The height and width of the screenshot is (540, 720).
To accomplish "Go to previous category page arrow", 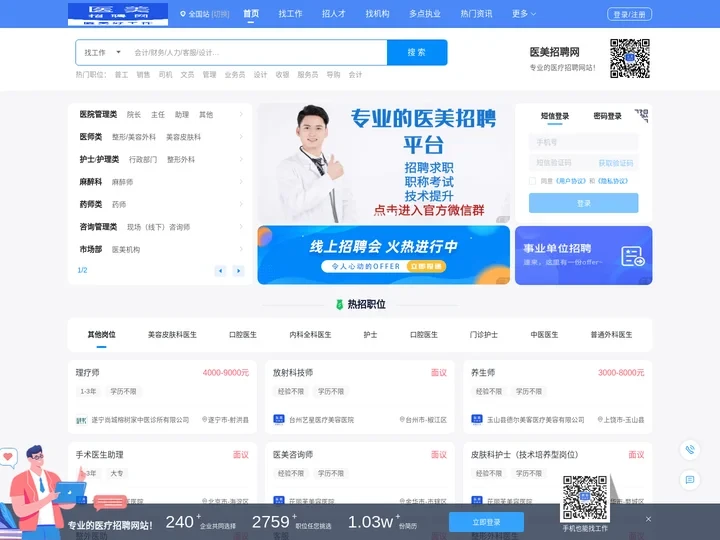I will (220, 271).
